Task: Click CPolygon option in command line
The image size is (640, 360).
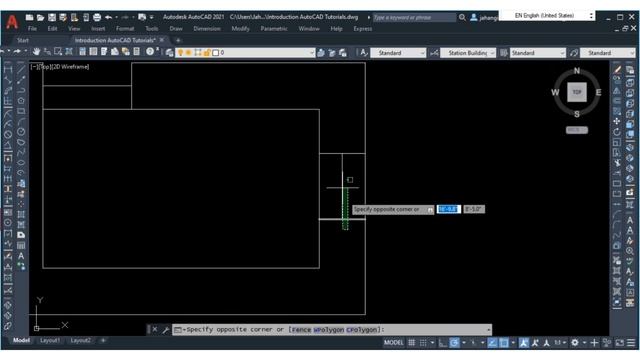Action: (x=362, y=329)
